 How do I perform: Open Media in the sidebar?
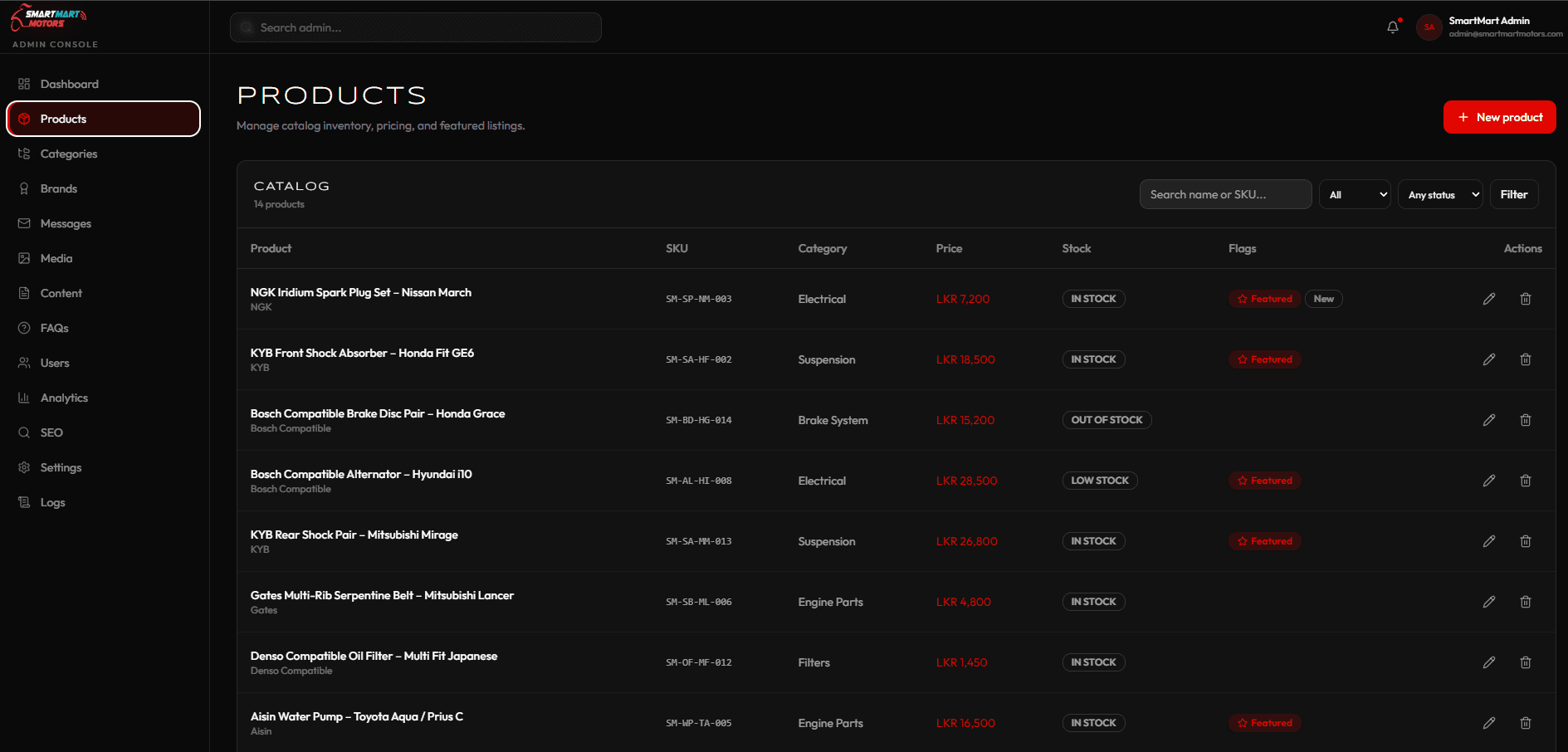tap(104, 258)
